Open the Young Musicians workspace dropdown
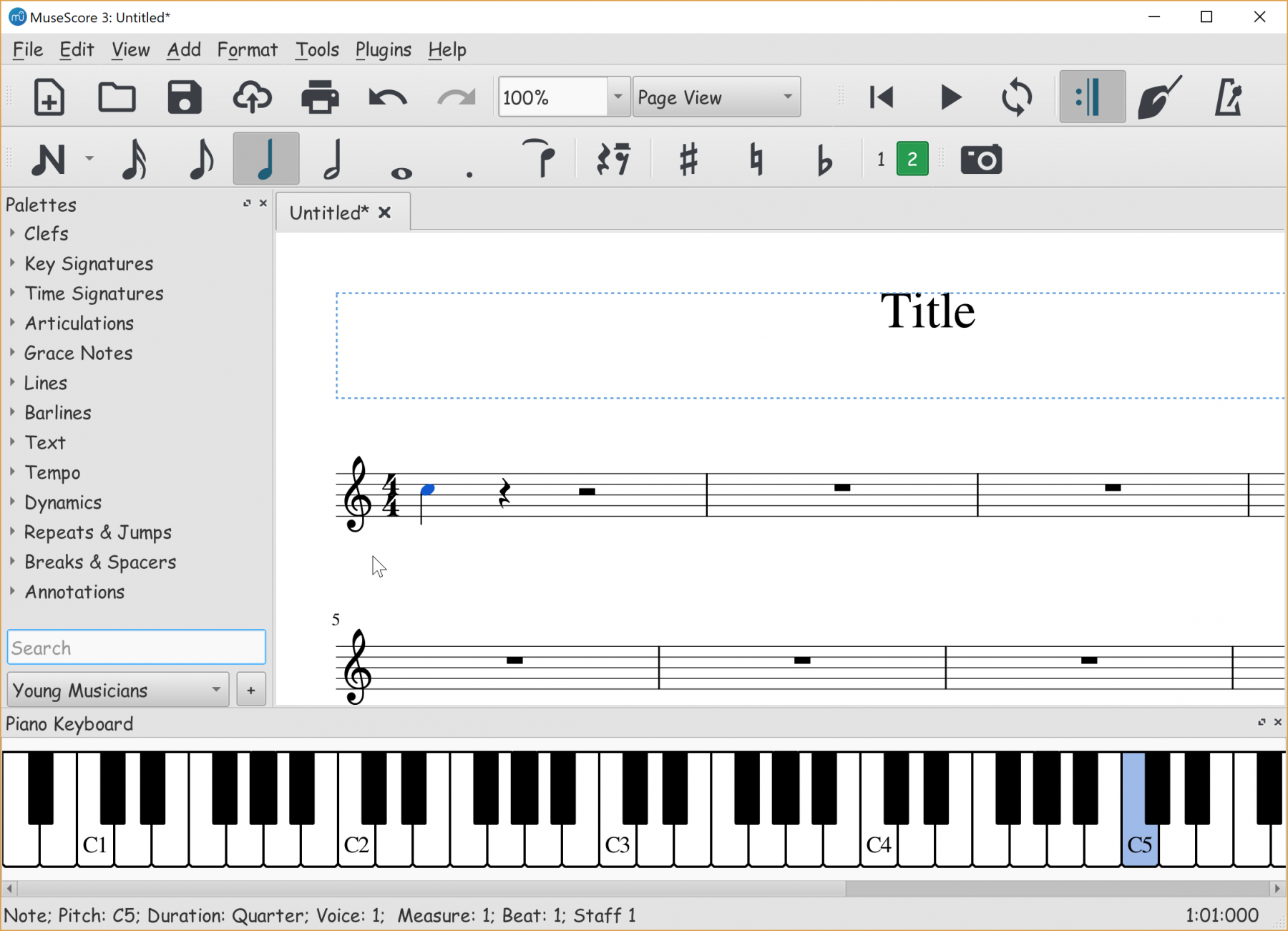 (x=118, y=690)
